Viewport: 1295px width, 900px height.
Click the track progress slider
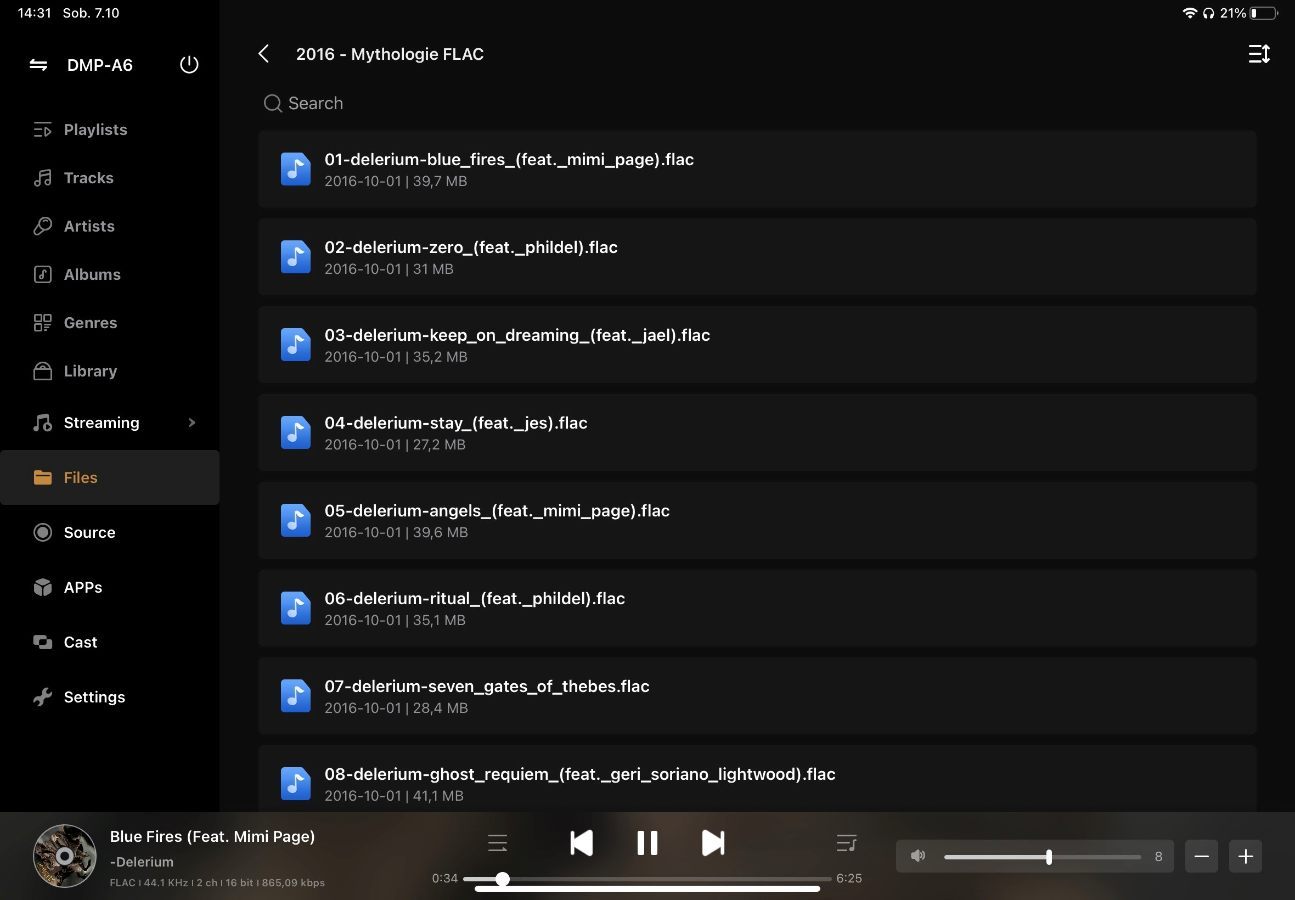(647, 879)
